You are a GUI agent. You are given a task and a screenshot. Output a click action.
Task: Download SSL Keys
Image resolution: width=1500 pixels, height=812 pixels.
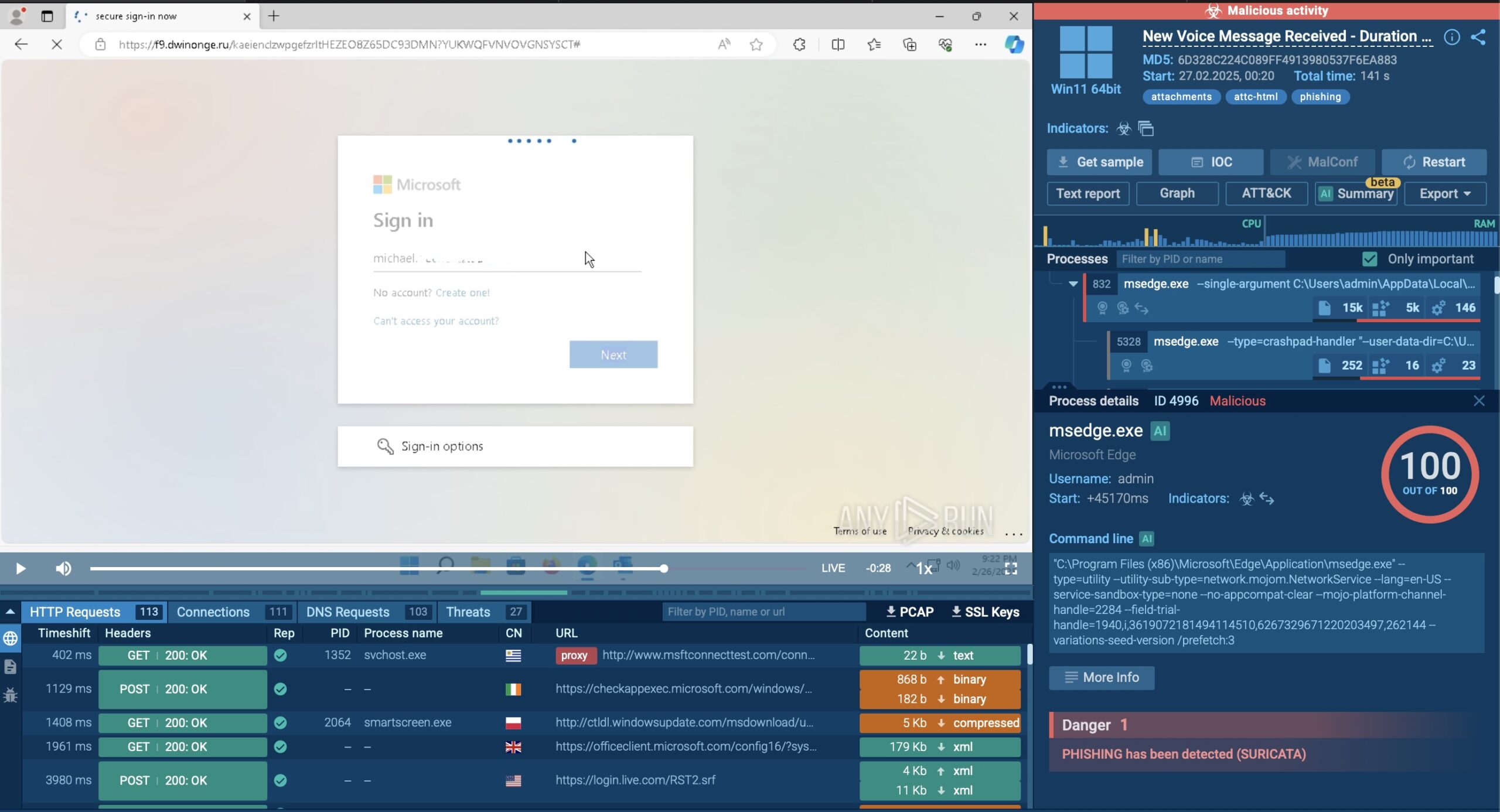coord(984,612)
